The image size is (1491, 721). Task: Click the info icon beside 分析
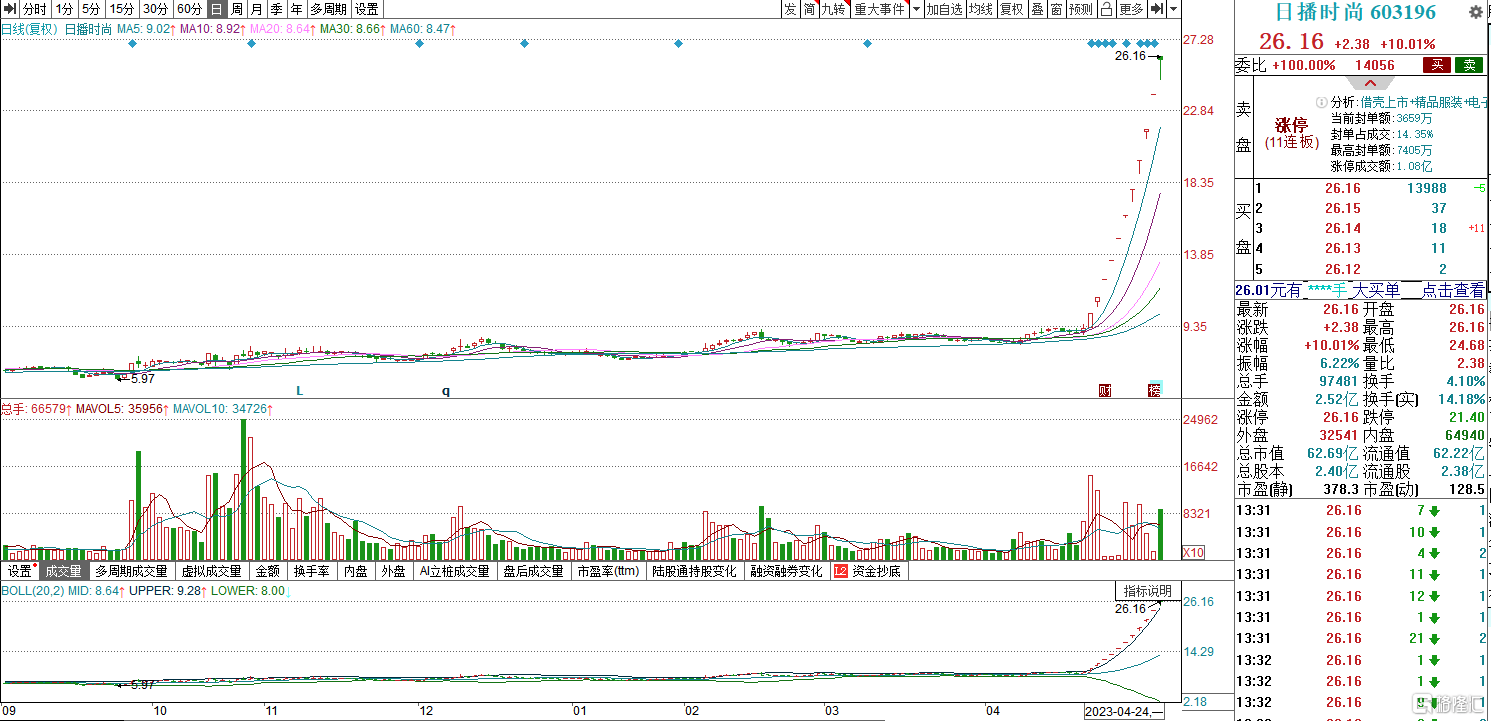(x=1321, y=102)
